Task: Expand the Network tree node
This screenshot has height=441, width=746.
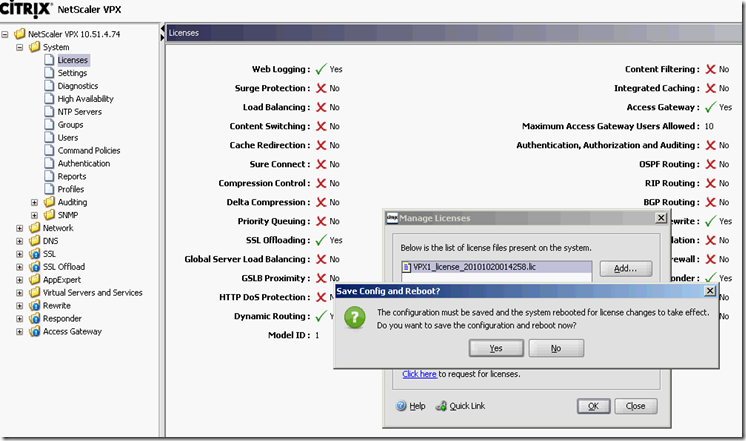Action: point(20,228)
